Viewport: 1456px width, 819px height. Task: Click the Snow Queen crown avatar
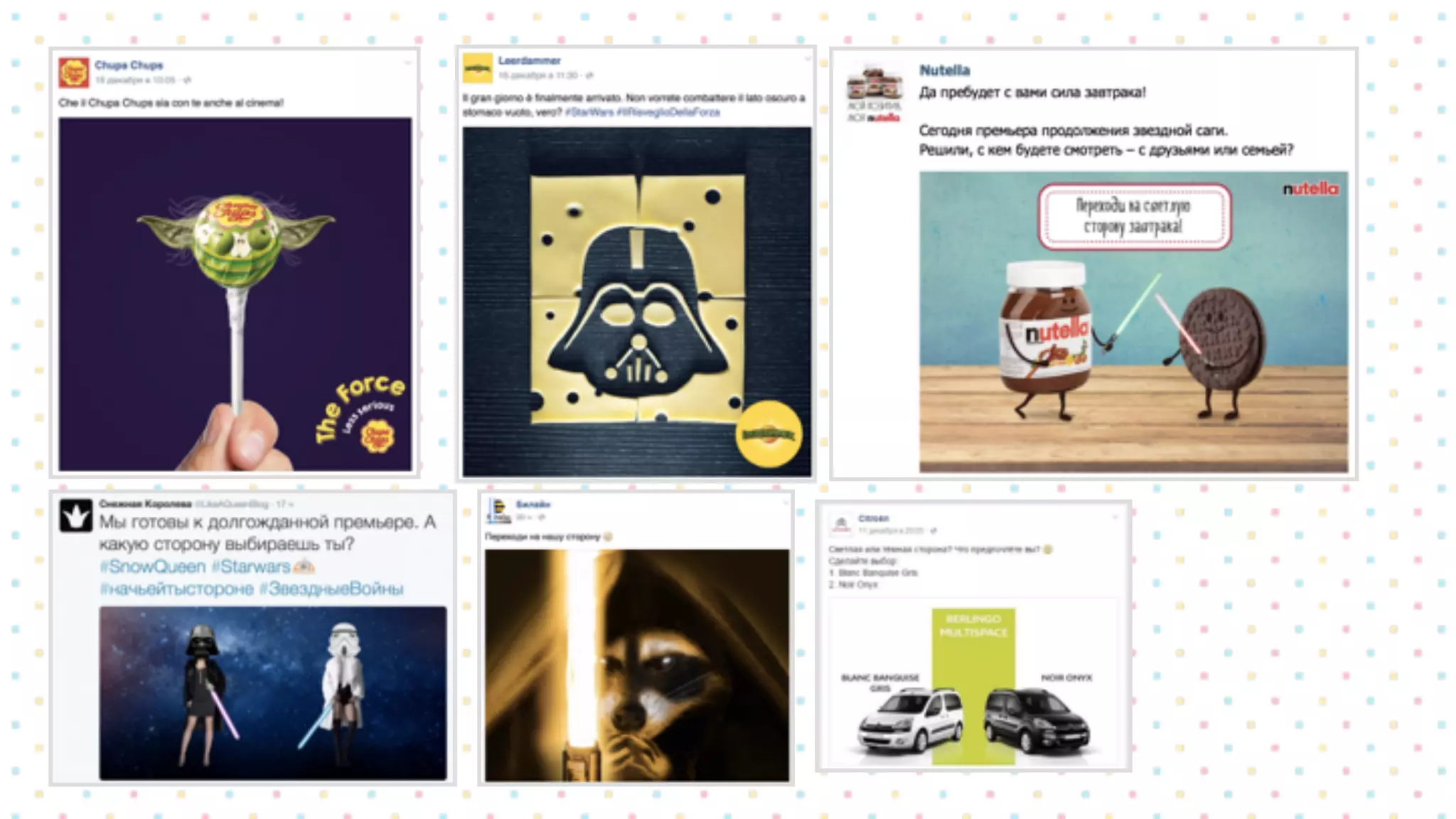click(x=75, y=515)
